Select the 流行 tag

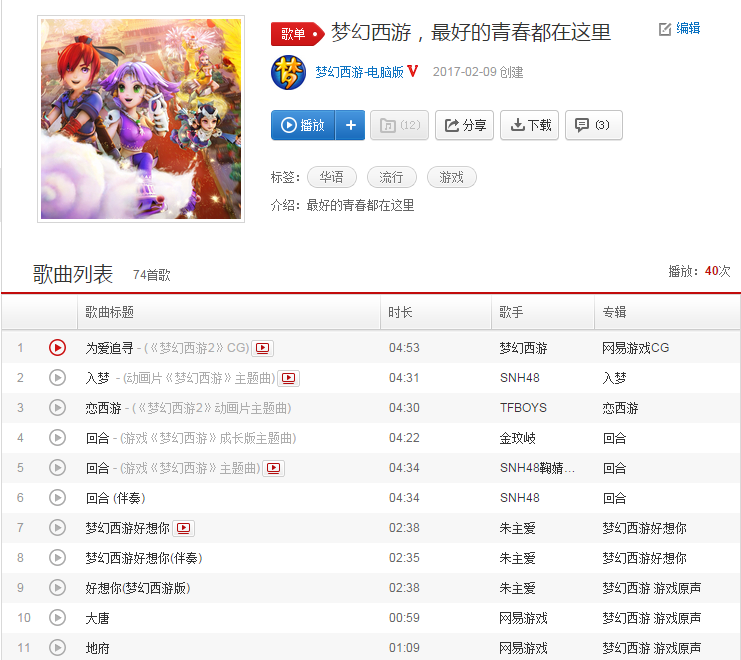tap(392, 177)
